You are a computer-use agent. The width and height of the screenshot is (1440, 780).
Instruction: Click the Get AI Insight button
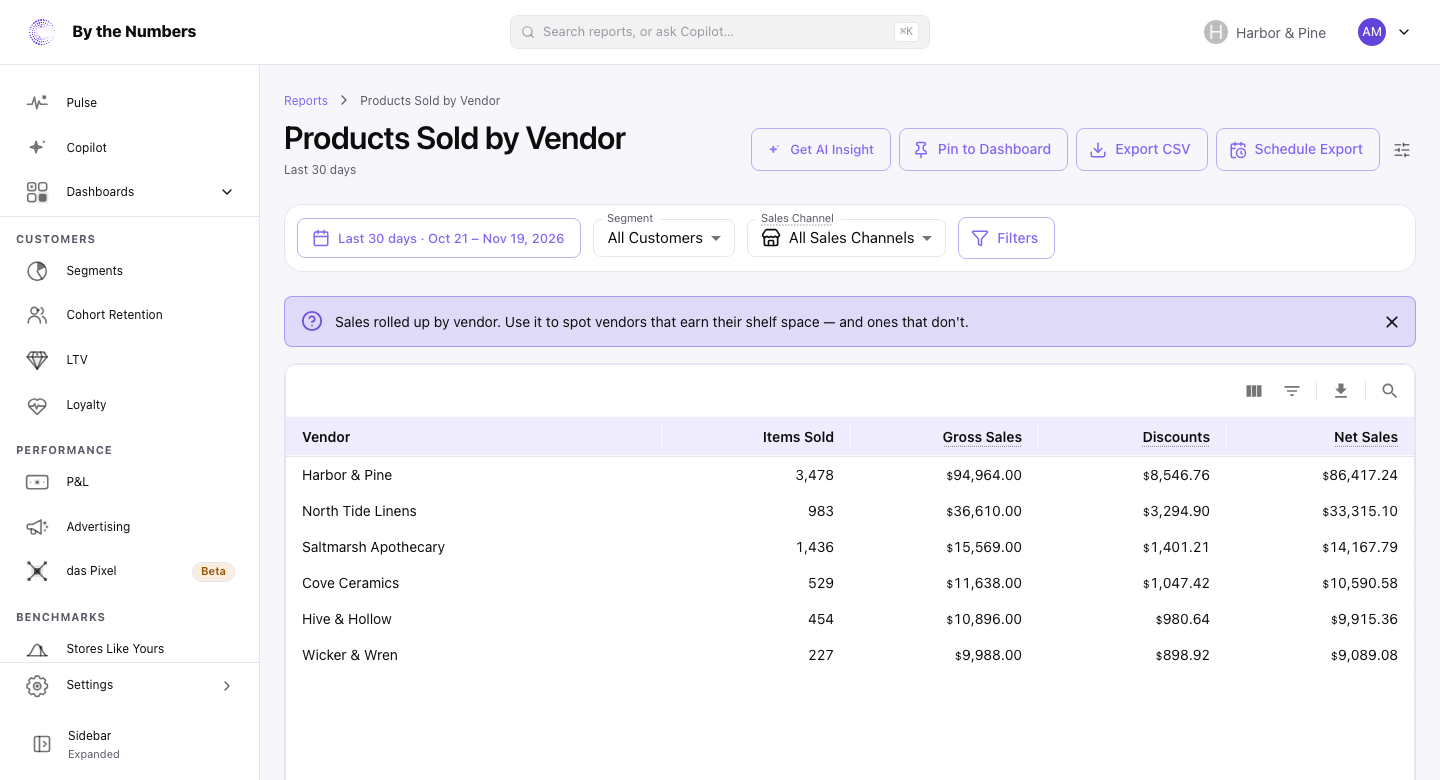coord(821,150)
